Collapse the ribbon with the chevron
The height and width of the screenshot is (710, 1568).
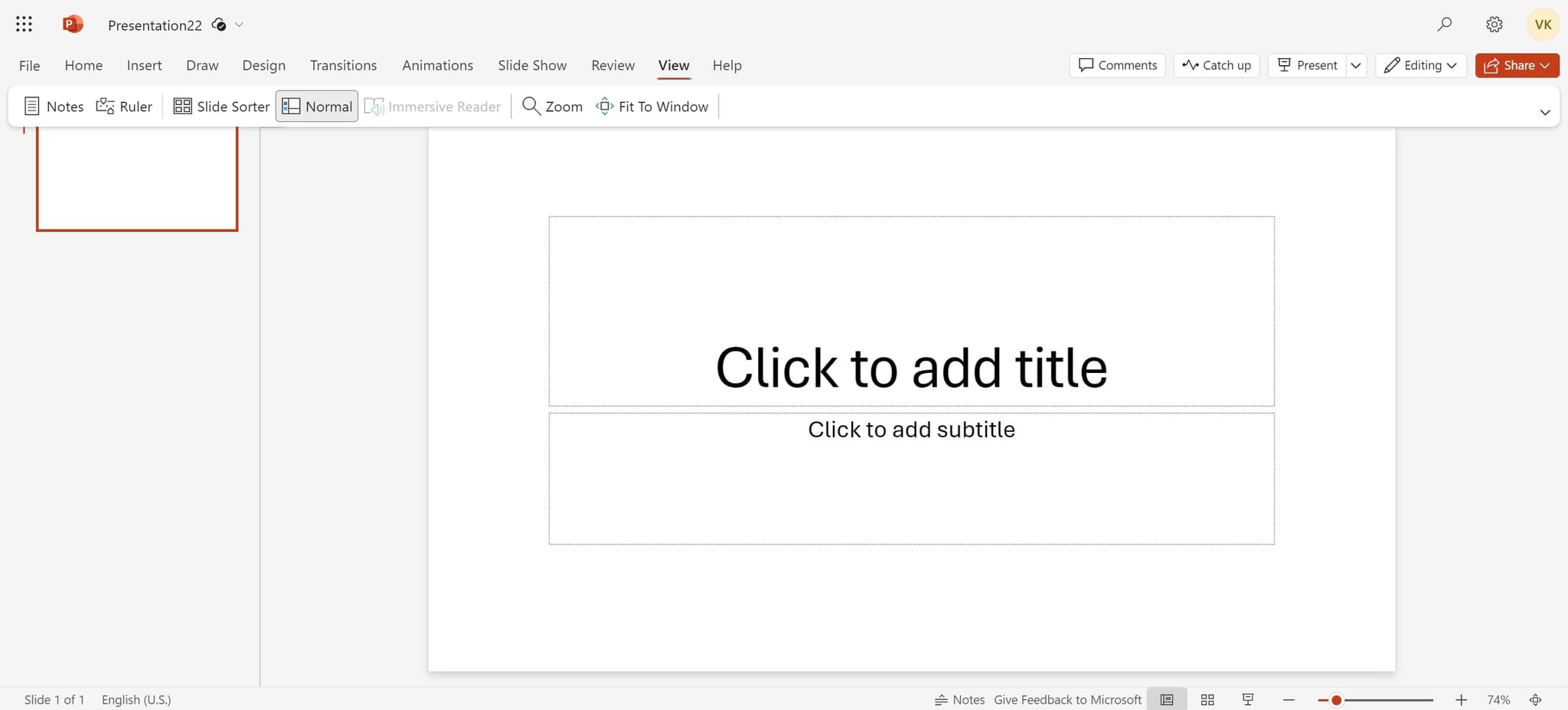(x=1545, y=112)
